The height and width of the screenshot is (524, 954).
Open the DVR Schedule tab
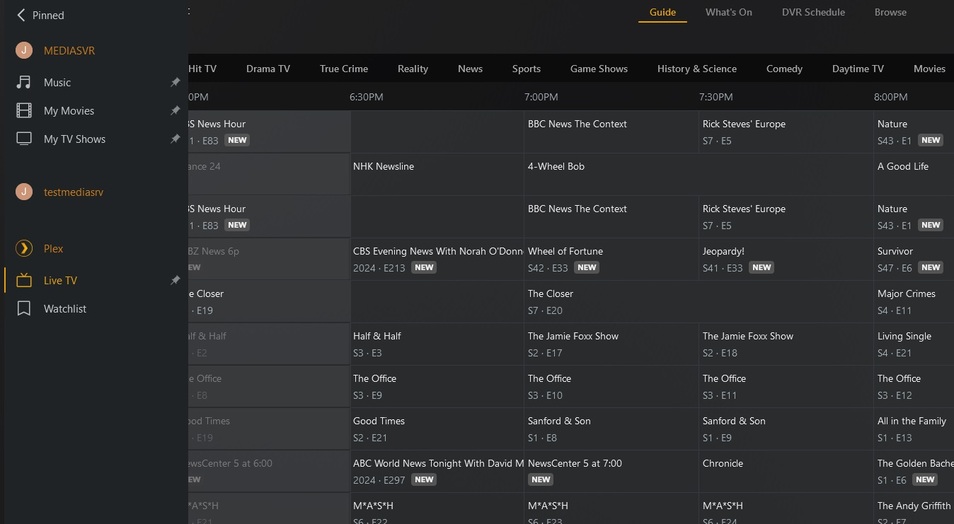click(x=813, y=12)
